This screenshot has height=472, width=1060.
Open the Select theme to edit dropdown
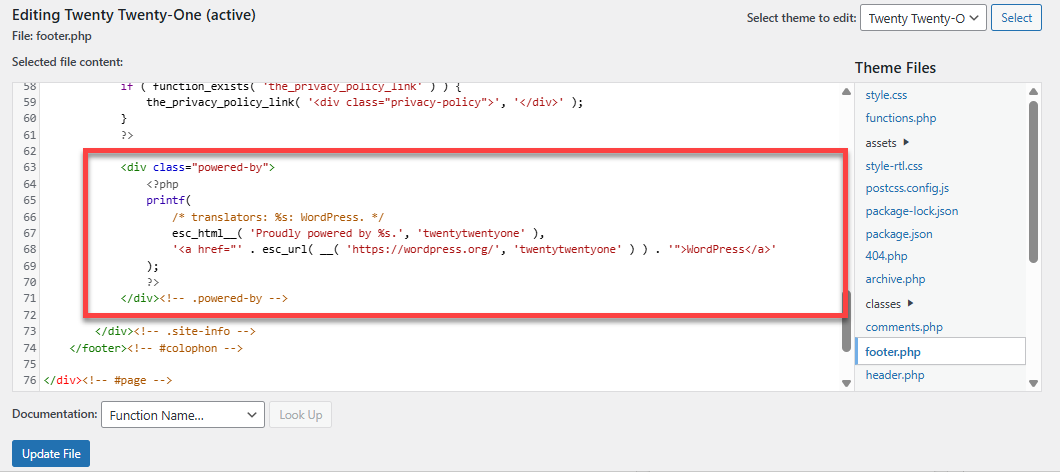point(923,18)
